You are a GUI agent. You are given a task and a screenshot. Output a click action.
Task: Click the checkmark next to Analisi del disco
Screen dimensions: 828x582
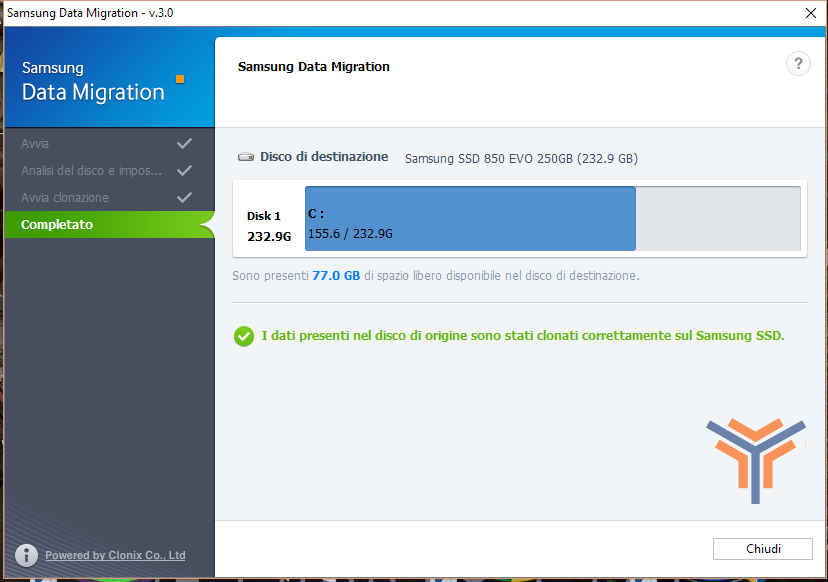(x=184, y=171)
